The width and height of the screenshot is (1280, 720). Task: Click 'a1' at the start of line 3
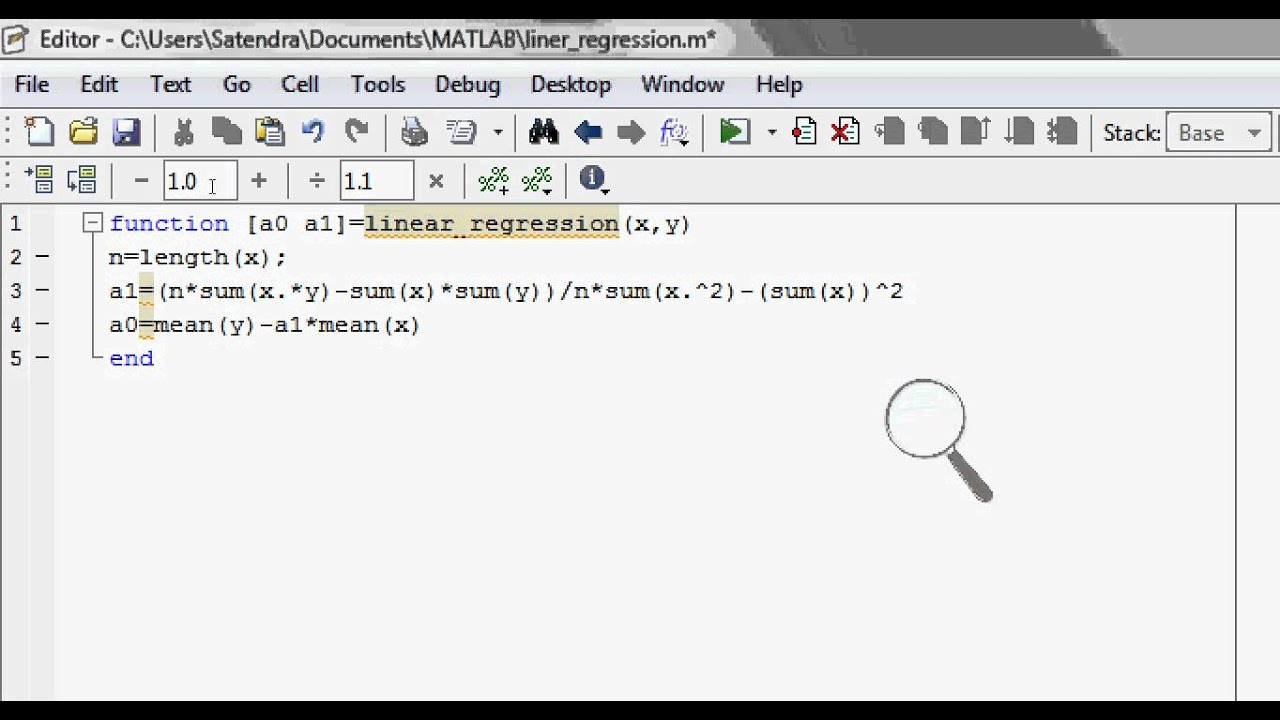click(x=123, y=292)
